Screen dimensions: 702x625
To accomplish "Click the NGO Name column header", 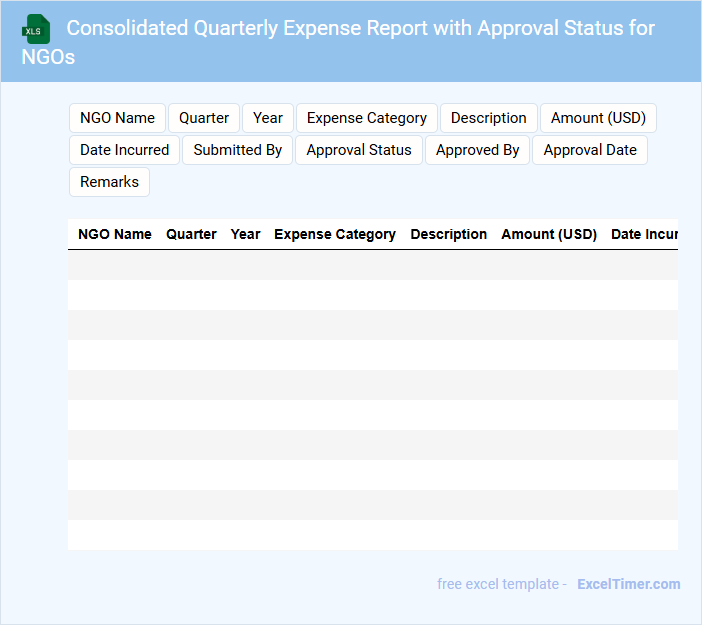I will pyautogui.click(x=115, y=234).
